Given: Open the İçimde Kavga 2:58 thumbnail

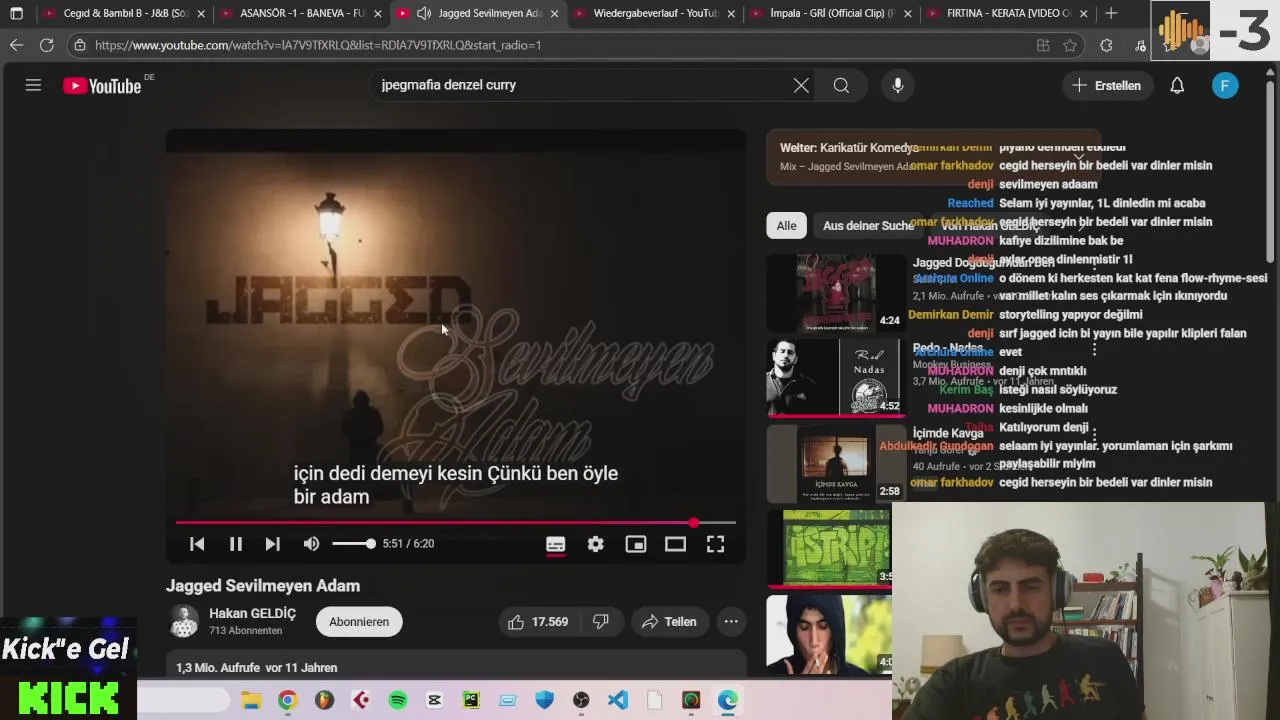Looking at the screenshot, I should pos(836,463).
